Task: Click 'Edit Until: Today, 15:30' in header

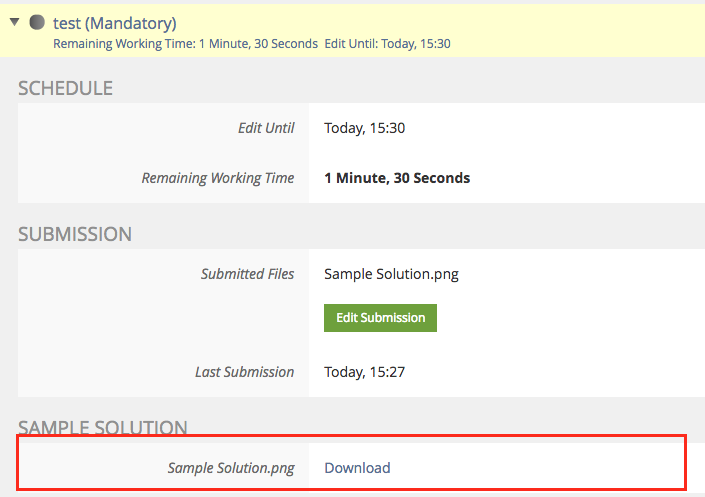Action: point(387,44)
